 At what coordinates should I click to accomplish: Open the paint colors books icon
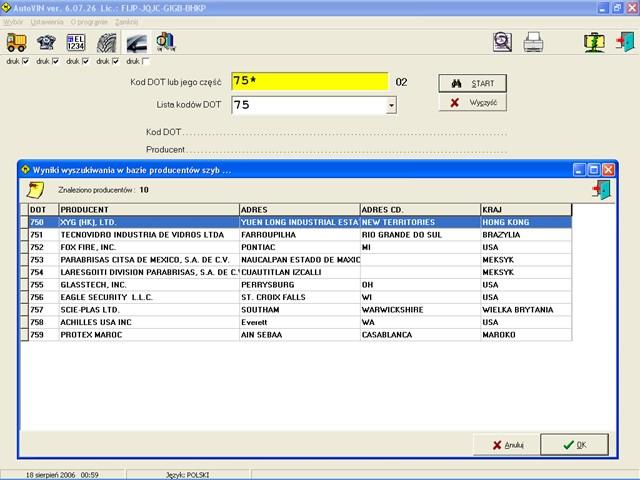(x=166, y=42)
